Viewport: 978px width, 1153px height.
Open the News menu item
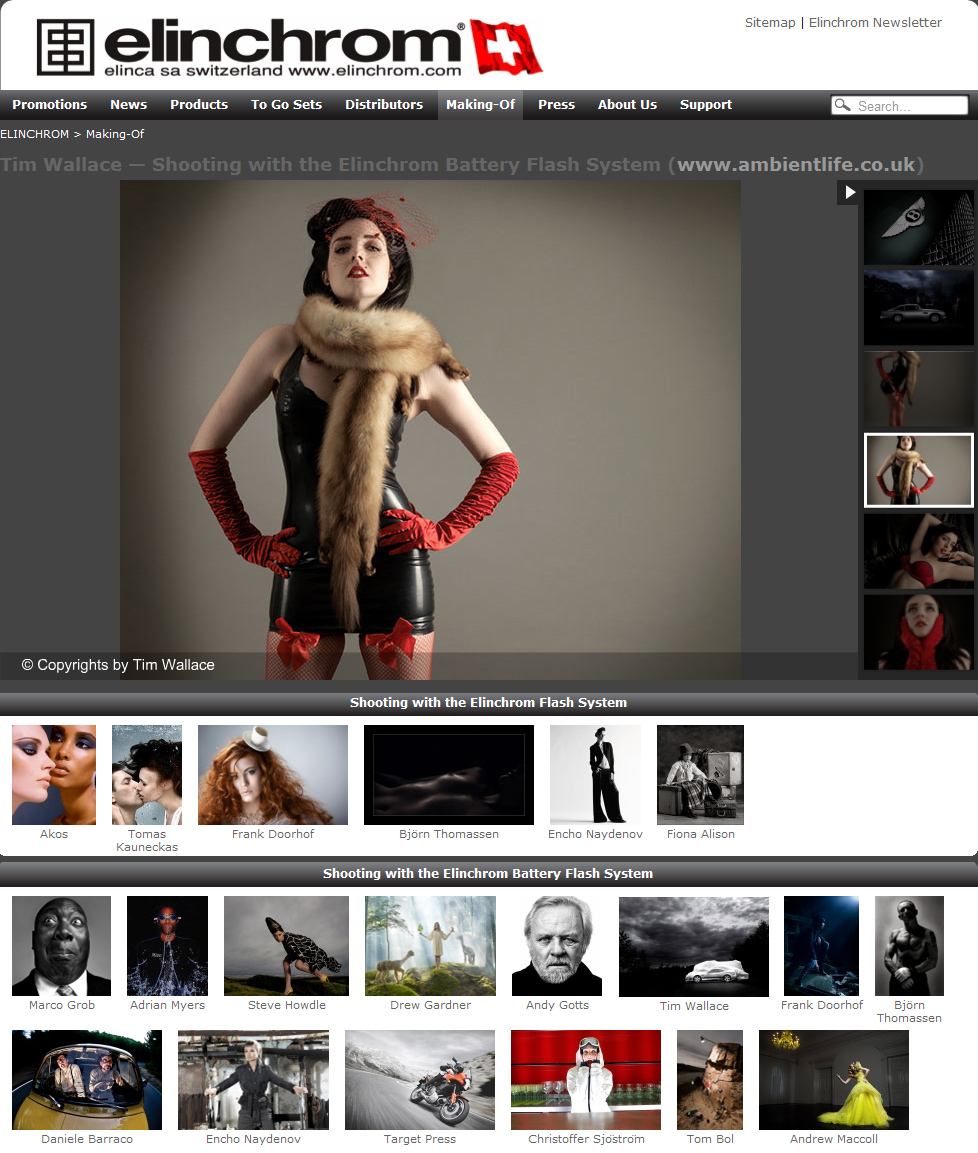pyautogui.click(x=129, y=104)
